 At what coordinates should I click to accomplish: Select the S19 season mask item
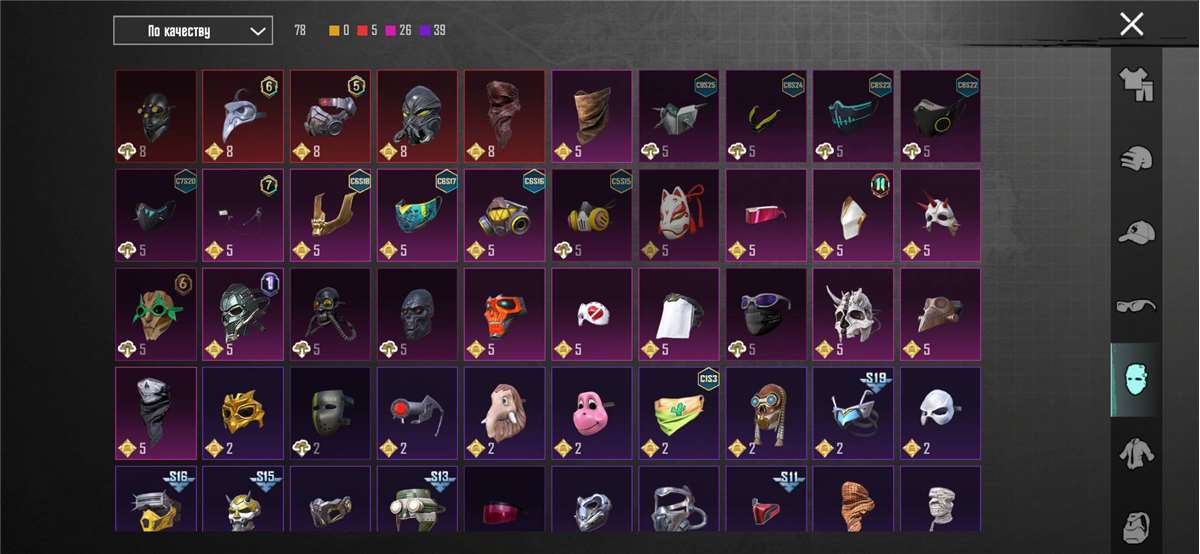(x=852, y=413)
